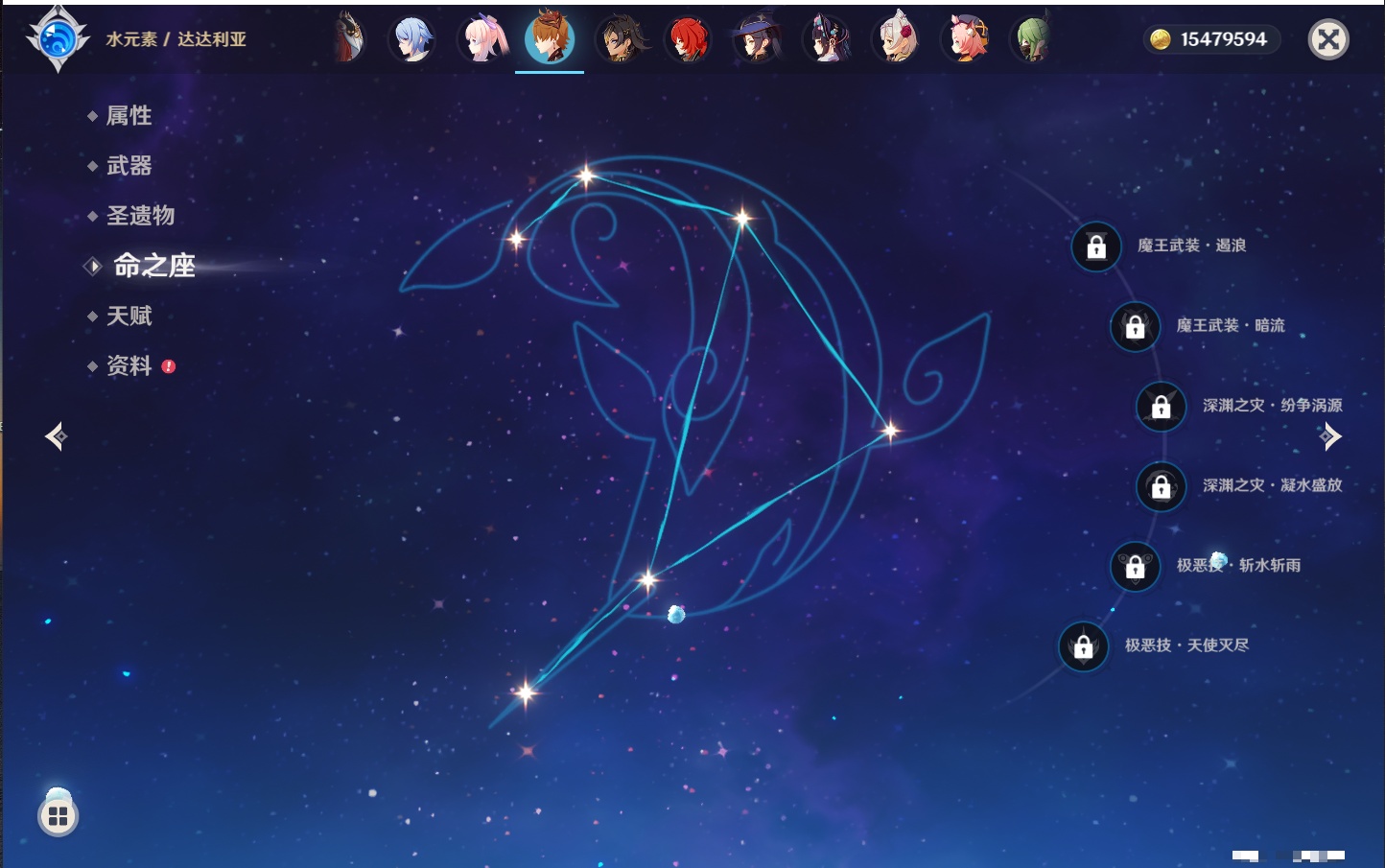Click the bottommost star of the constellation
1385x868 pixels.
[525, 692]
